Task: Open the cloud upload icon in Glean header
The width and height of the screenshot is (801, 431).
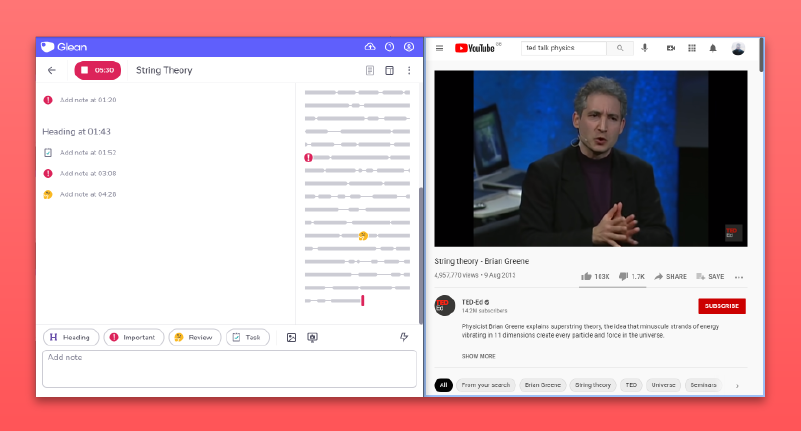Action: (x=370, y=47)
